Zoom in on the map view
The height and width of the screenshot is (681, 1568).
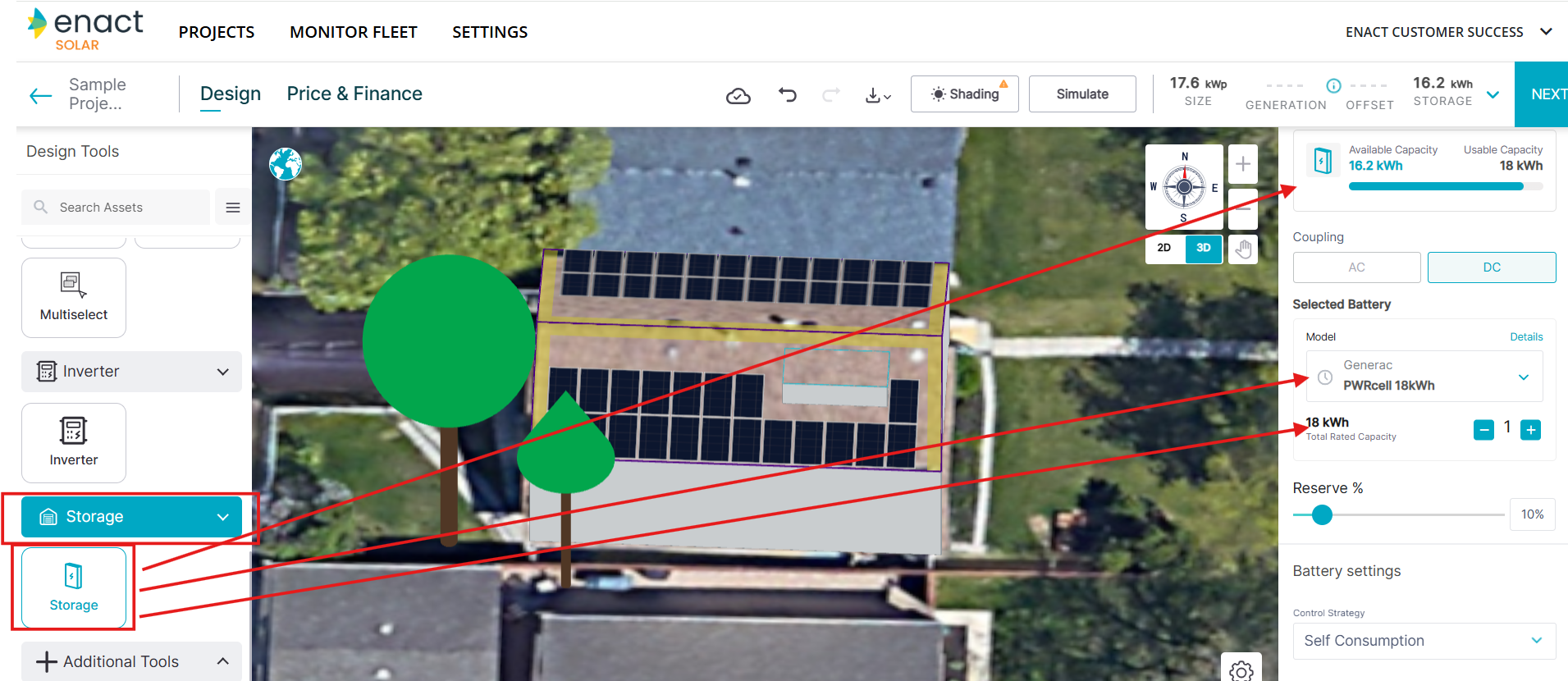click(1243, 164)
